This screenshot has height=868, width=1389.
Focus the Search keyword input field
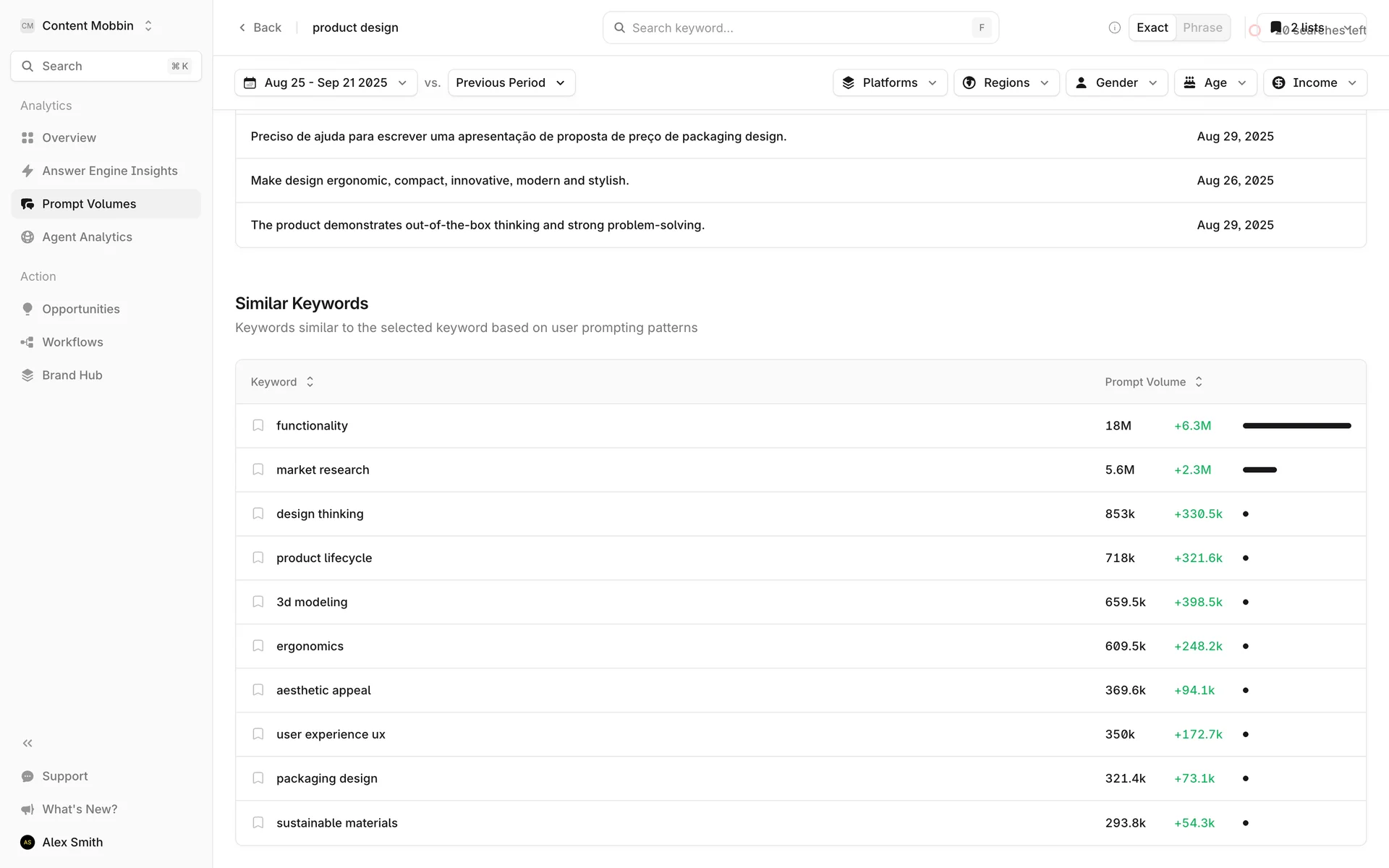click(x=796, y=27)
